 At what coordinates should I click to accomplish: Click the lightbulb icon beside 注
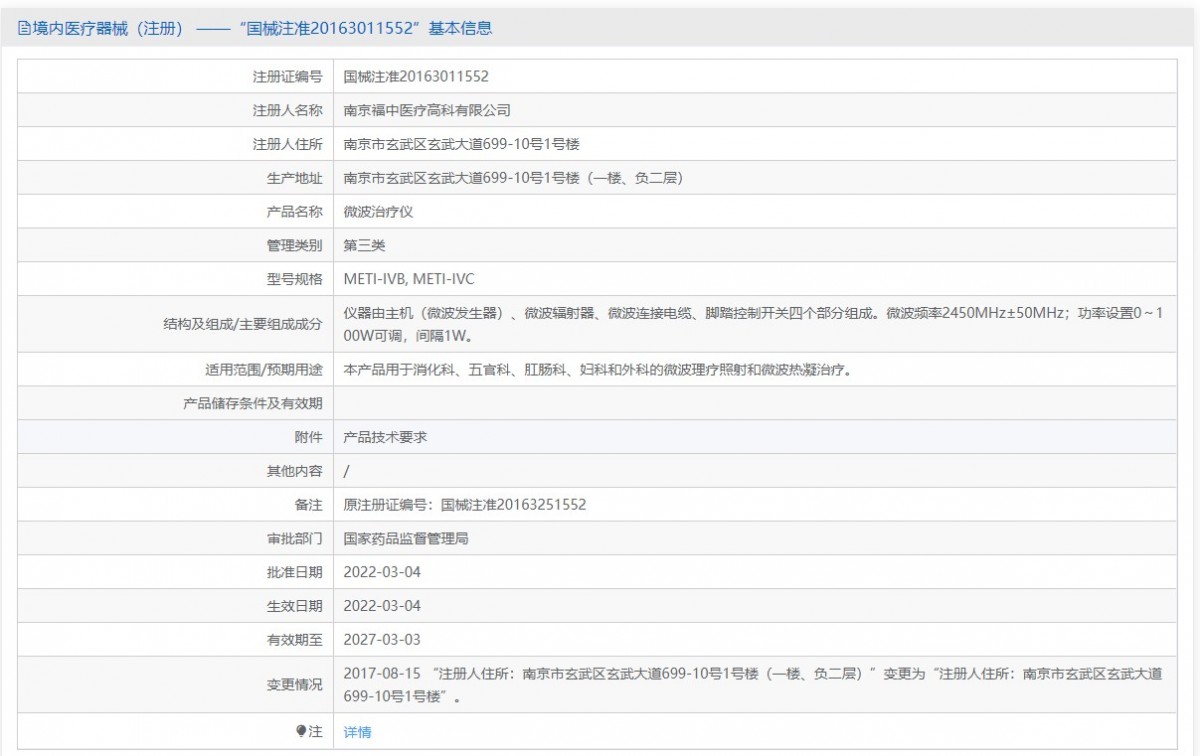tap(301, 732)
